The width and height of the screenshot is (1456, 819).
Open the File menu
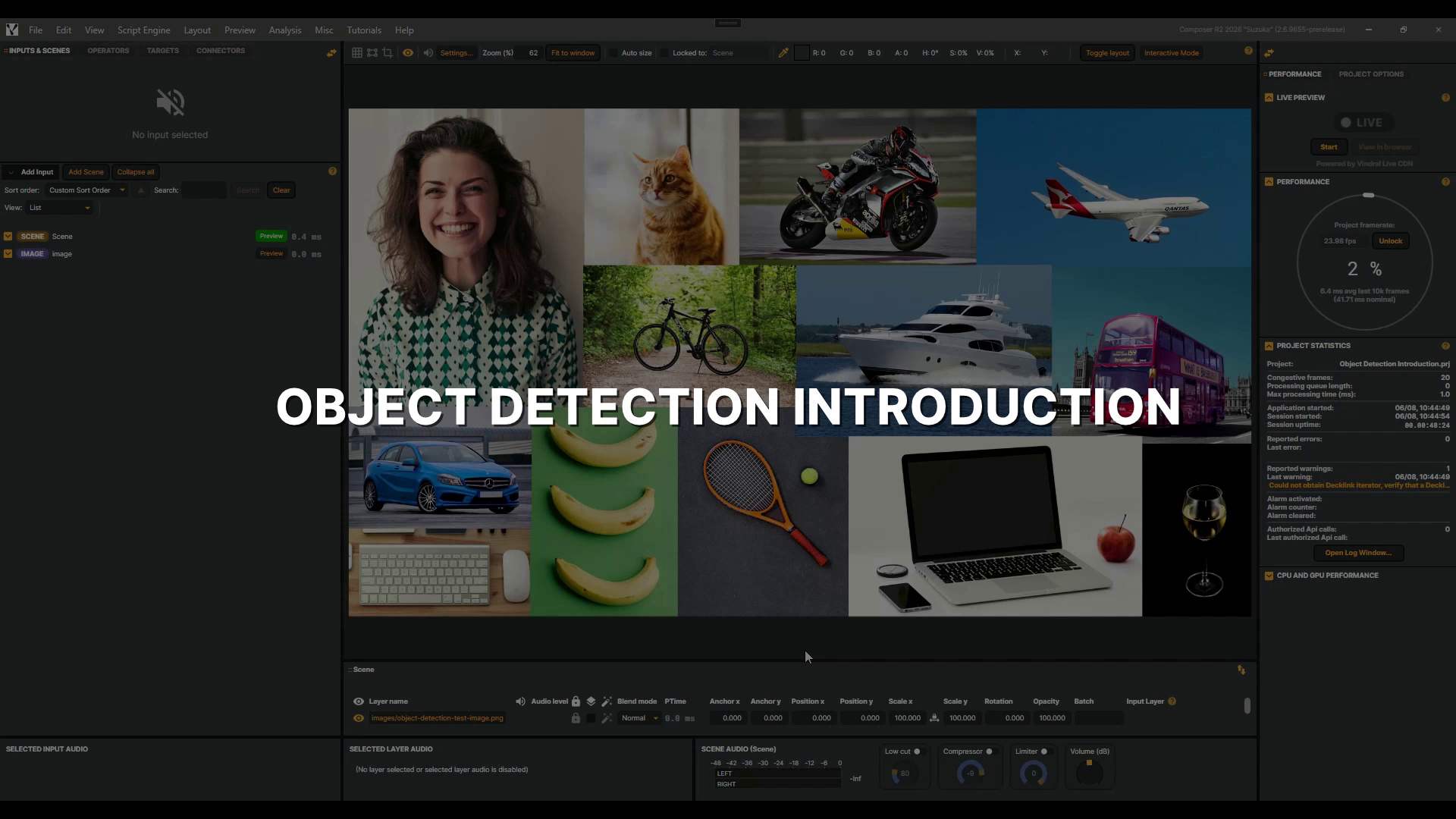click(x=36, y=30)
